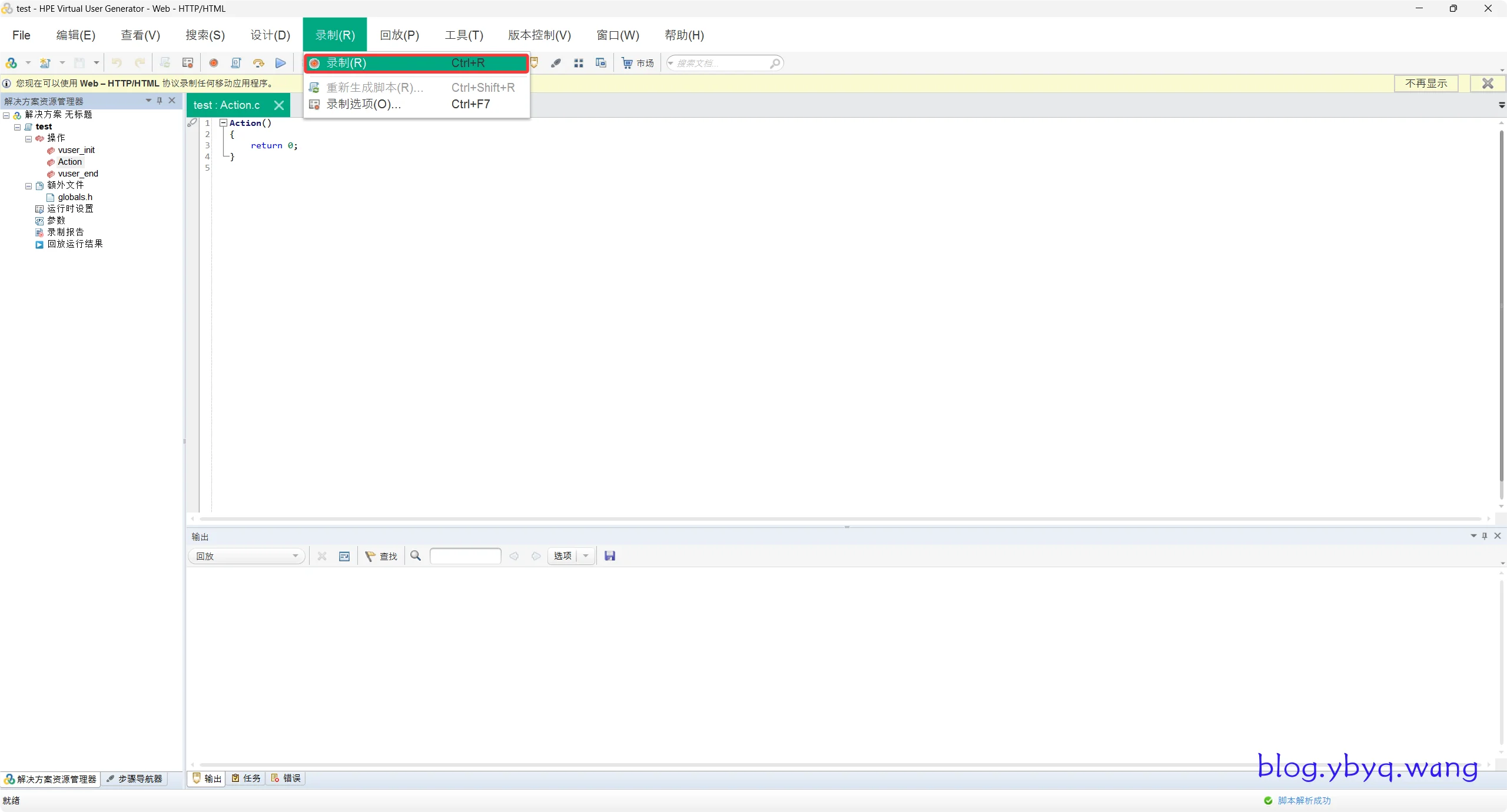This screenshot has width=1507, height=812.
Task: Click the Compile script toolbar icon
Action: tap(236, 63)
